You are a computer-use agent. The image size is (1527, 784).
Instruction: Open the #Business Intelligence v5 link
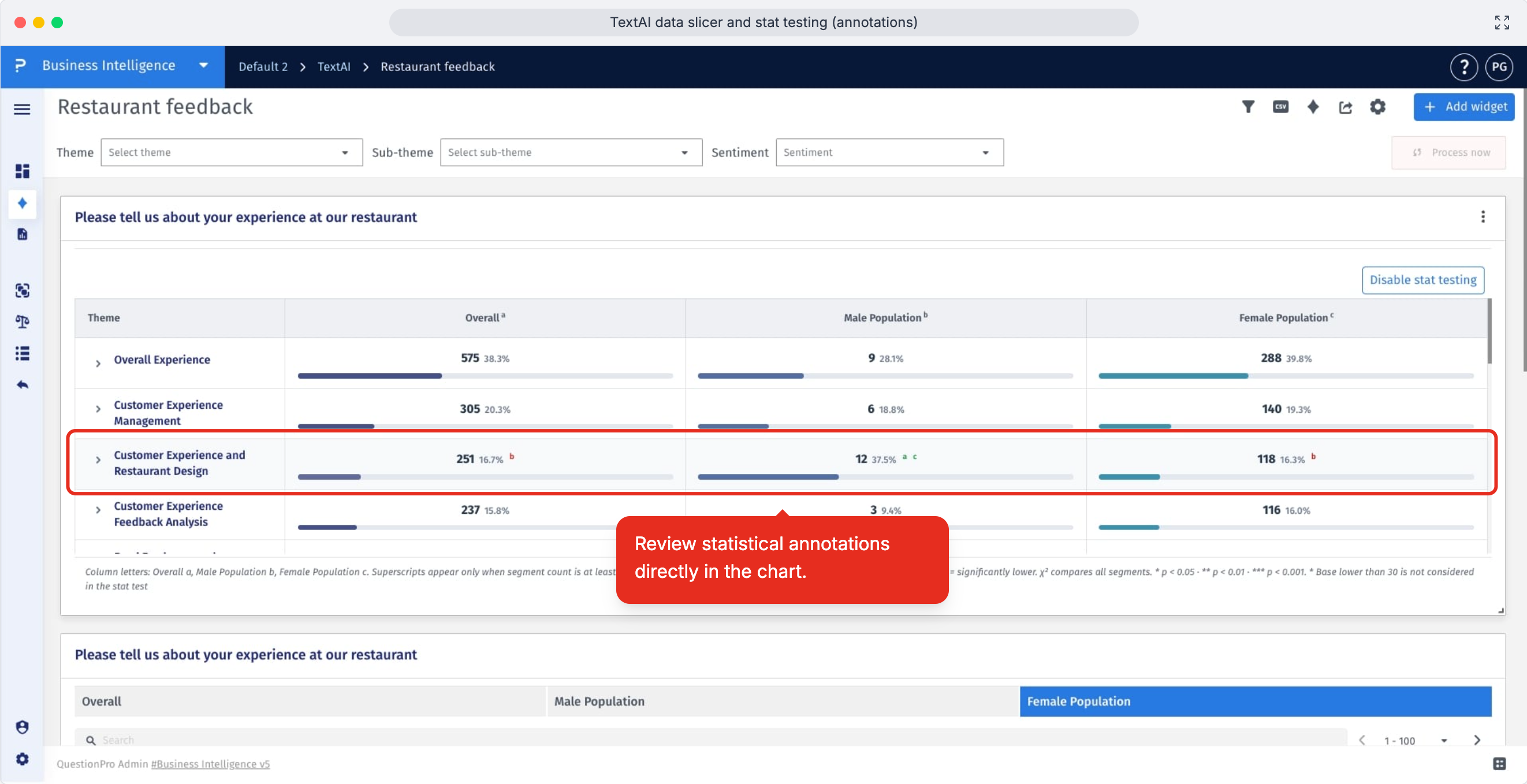tap(210, 764)
